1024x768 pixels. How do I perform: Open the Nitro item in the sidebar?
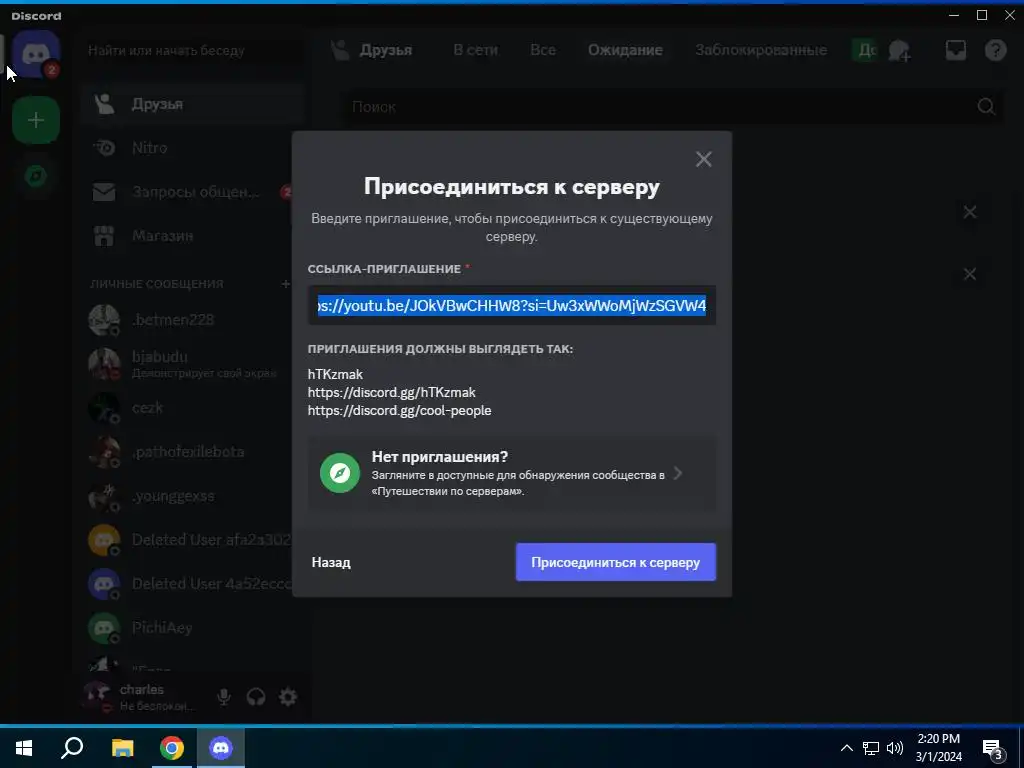[193, 148]
